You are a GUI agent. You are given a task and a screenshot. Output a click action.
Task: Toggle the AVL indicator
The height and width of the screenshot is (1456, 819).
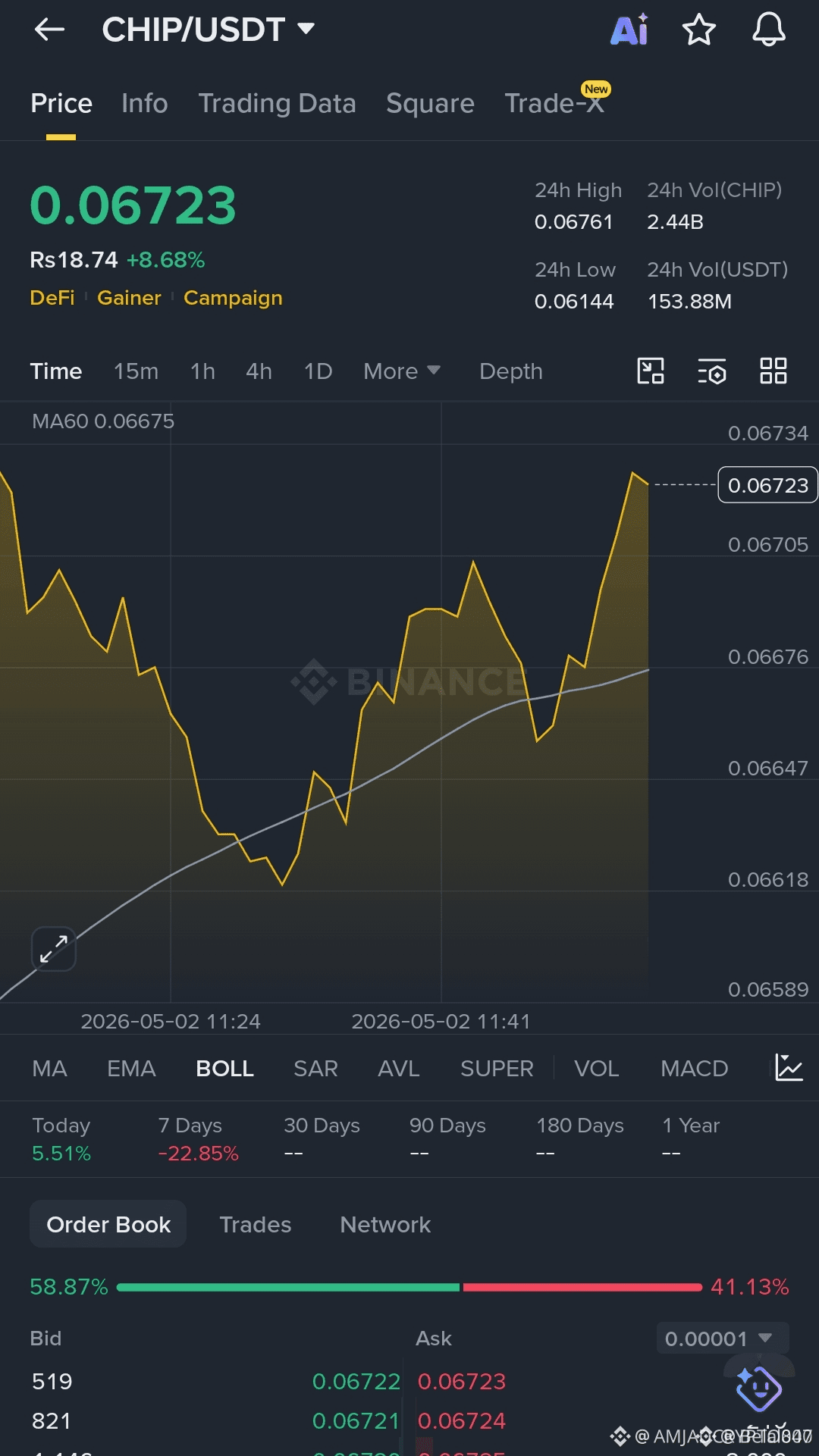pos(399,1069)
